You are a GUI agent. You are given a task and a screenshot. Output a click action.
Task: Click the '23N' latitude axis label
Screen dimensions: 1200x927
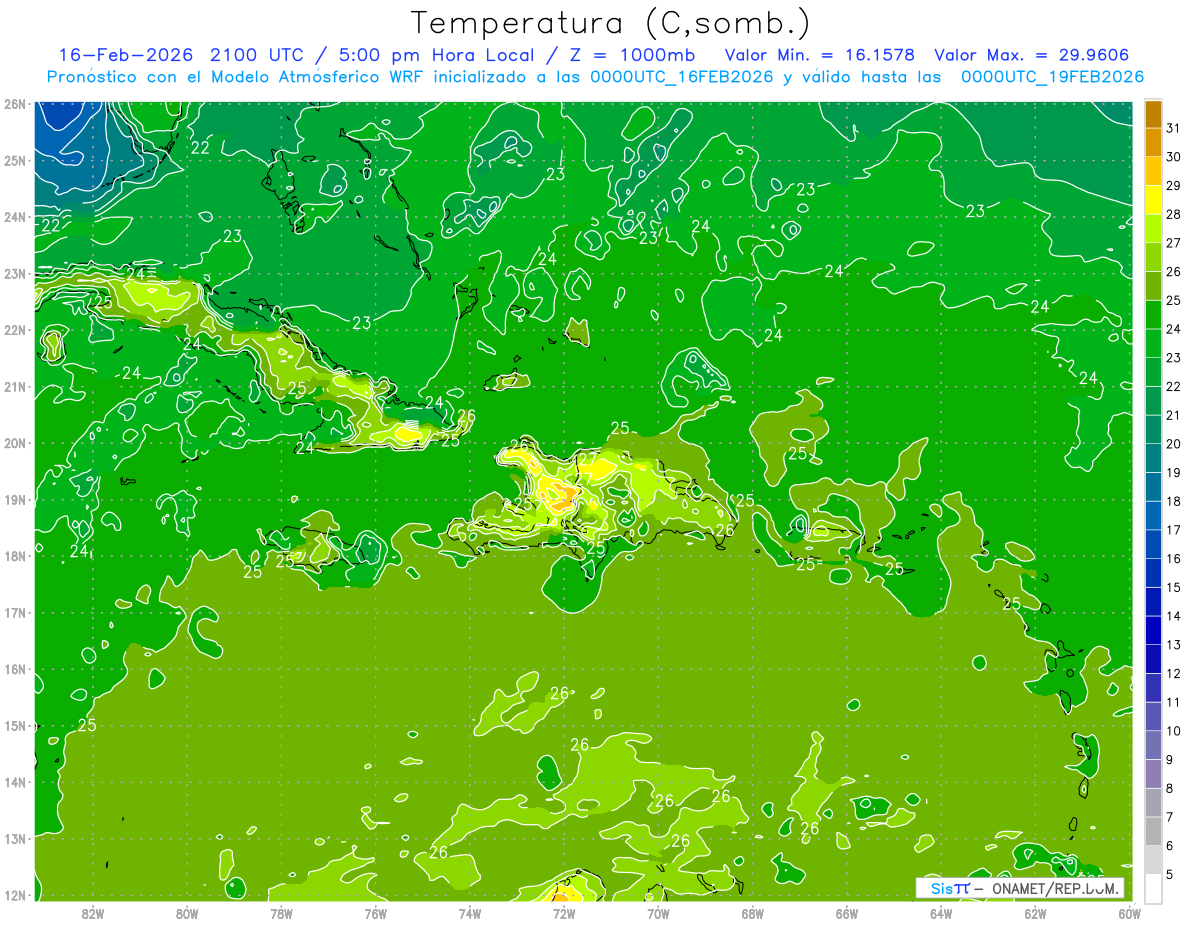(14, 273)
